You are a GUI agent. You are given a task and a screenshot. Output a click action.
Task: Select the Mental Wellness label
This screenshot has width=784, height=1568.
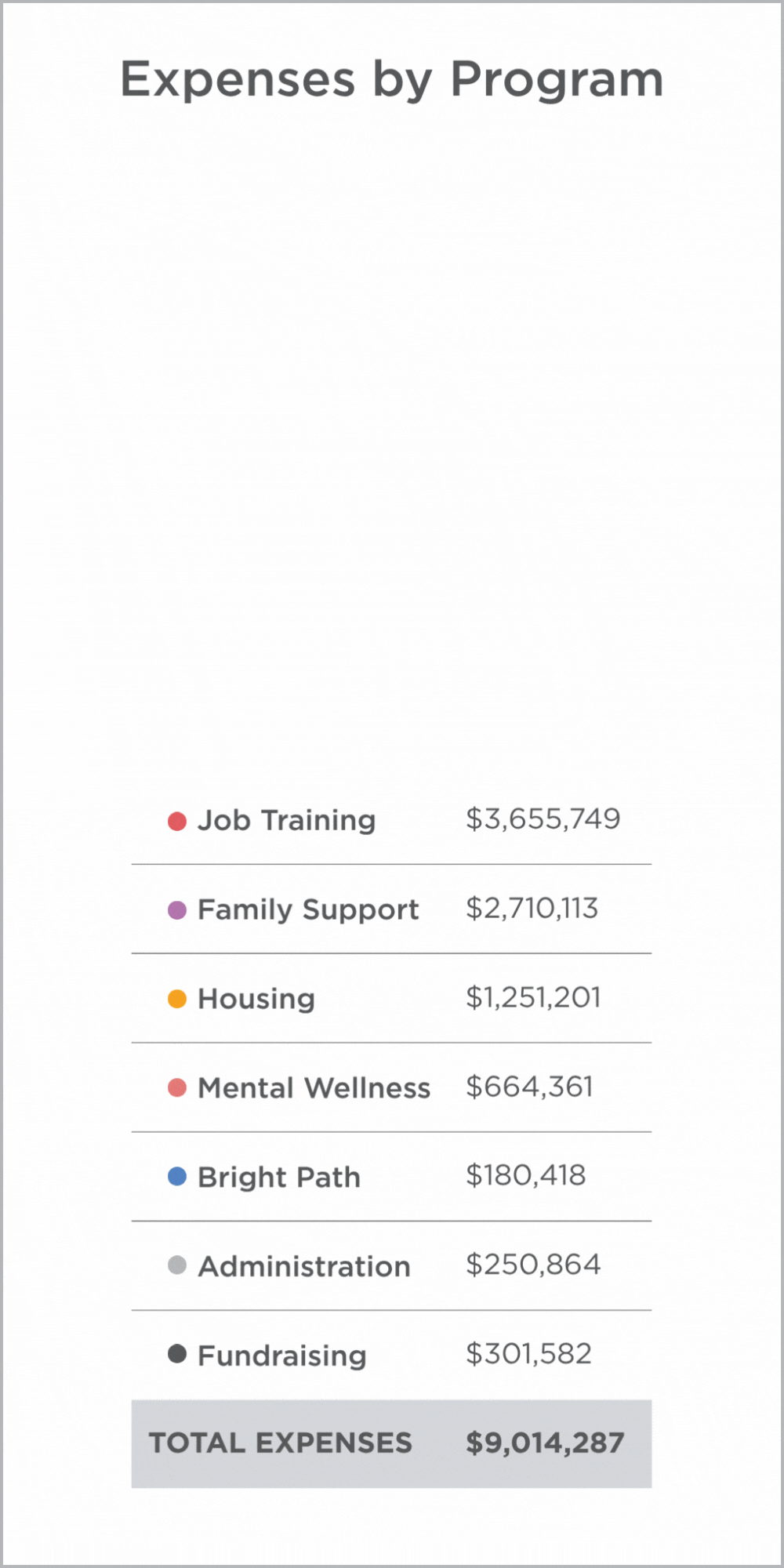click(x=314, y=1088)
